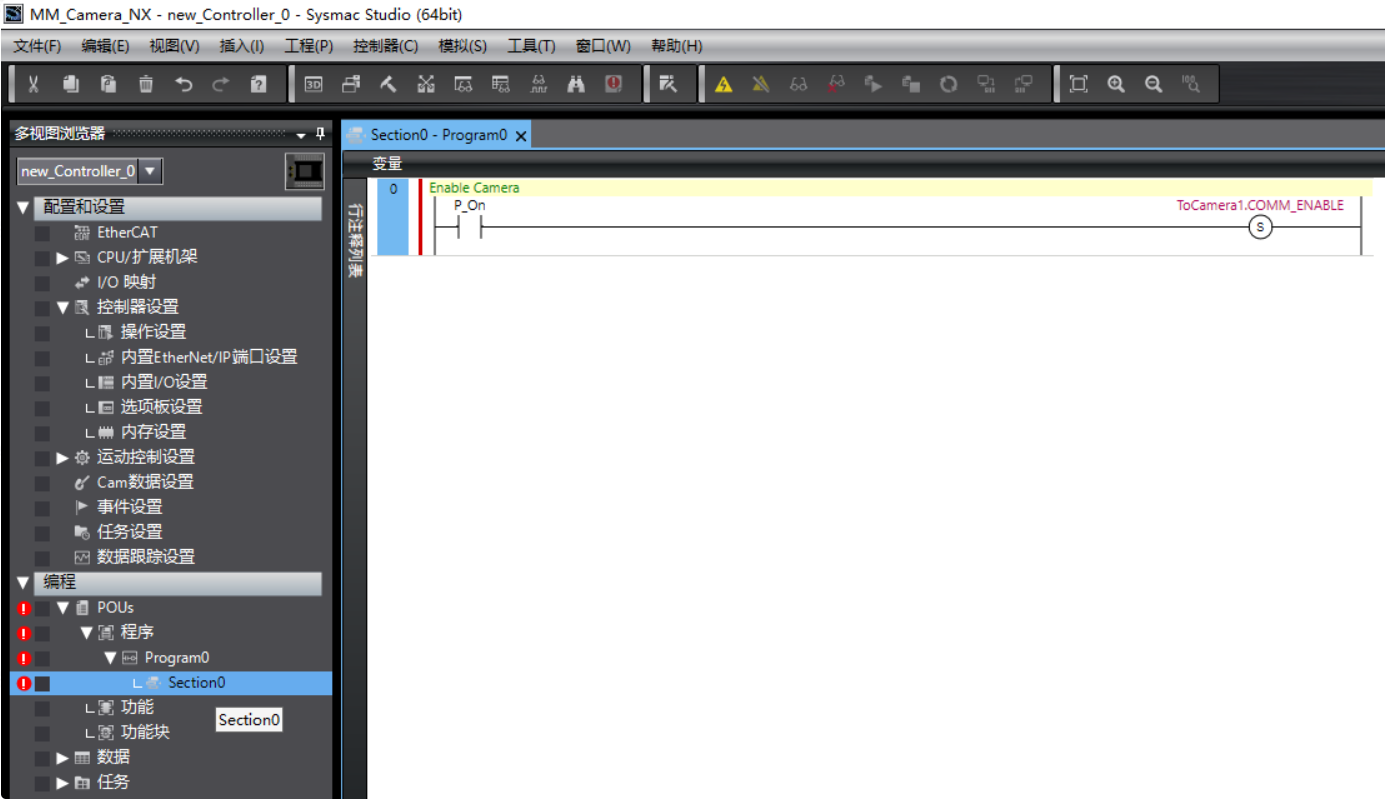Screen dimensions: 1385x799
Task: Open the new_Controller_0 dropdown selector
Action: pyautogui.click(x=148, y=171)
